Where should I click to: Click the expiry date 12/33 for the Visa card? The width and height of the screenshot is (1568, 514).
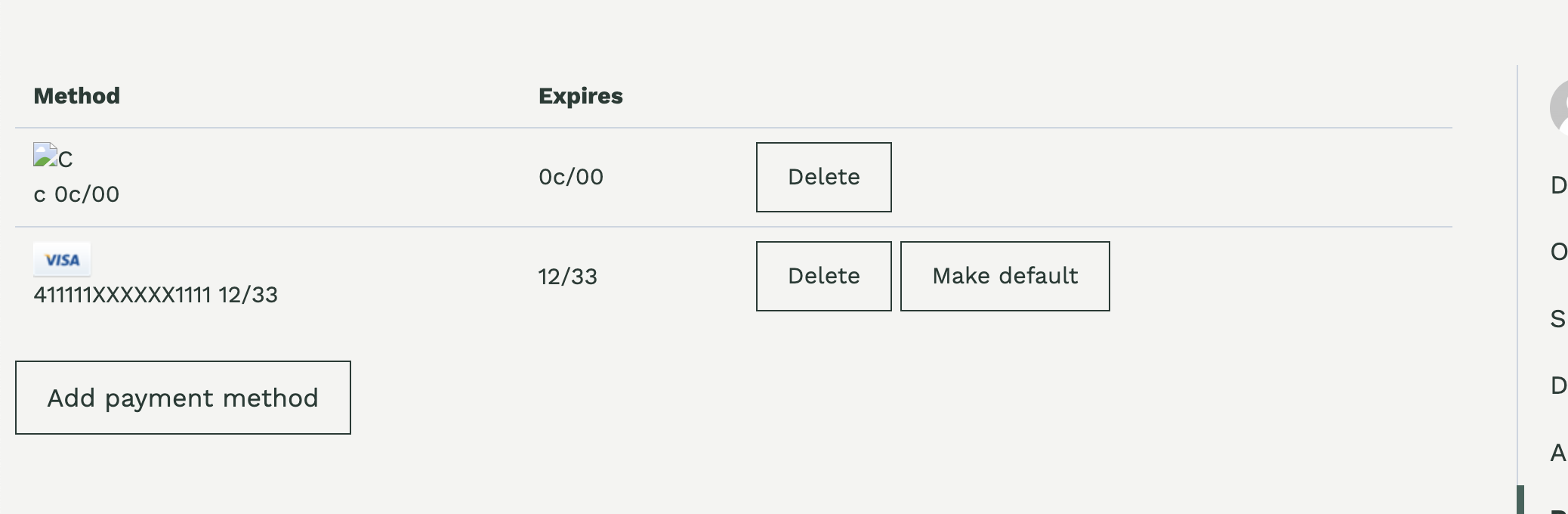566,277
